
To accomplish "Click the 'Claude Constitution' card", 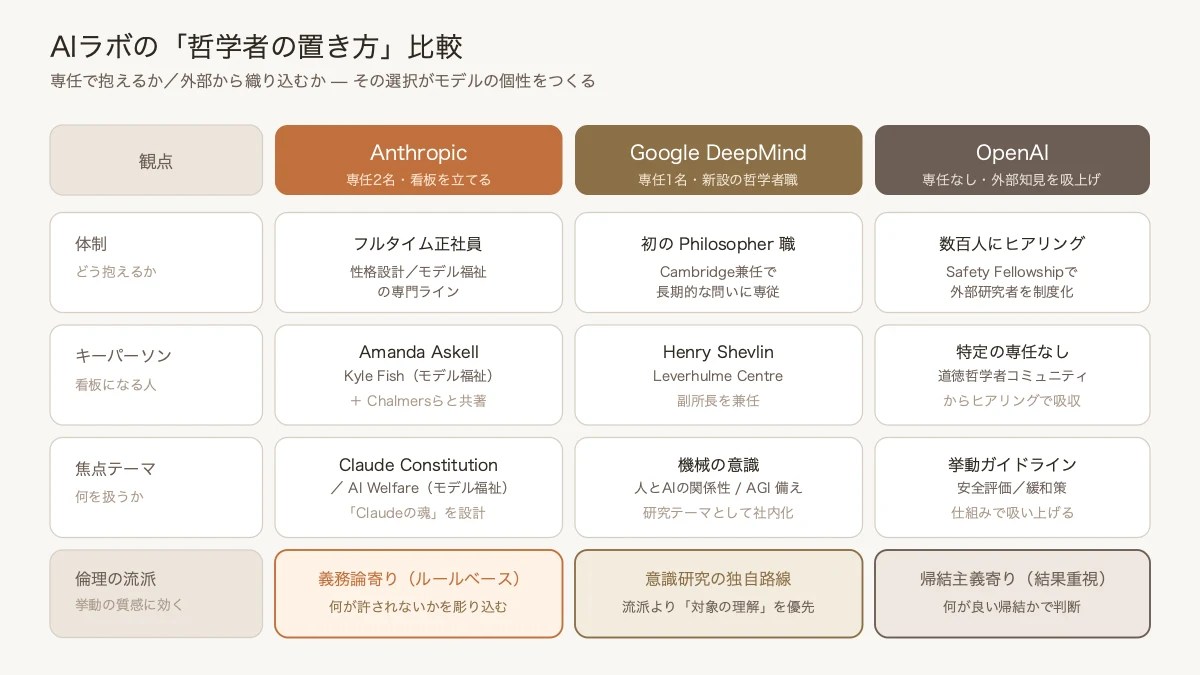I will [x=418, y=487].
